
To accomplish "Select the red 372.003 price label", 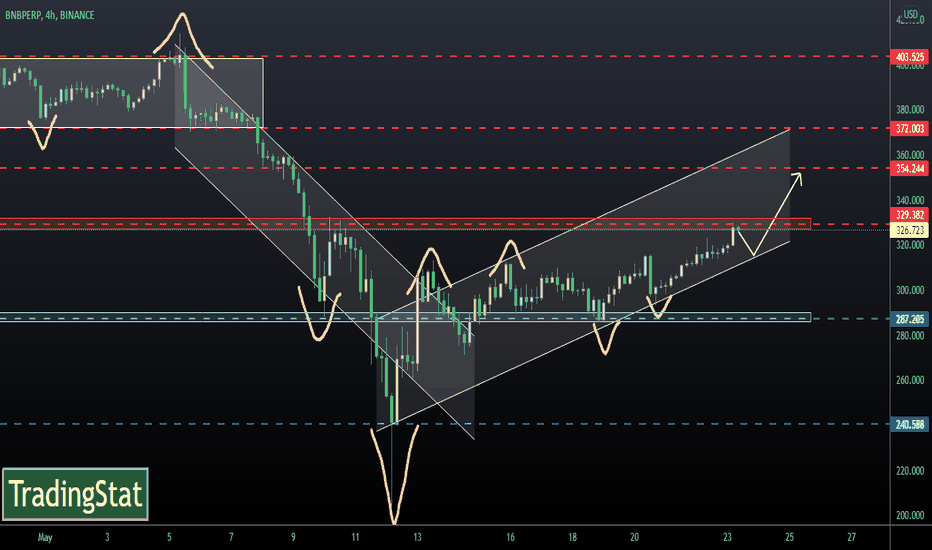I will [x=909, y=128].
